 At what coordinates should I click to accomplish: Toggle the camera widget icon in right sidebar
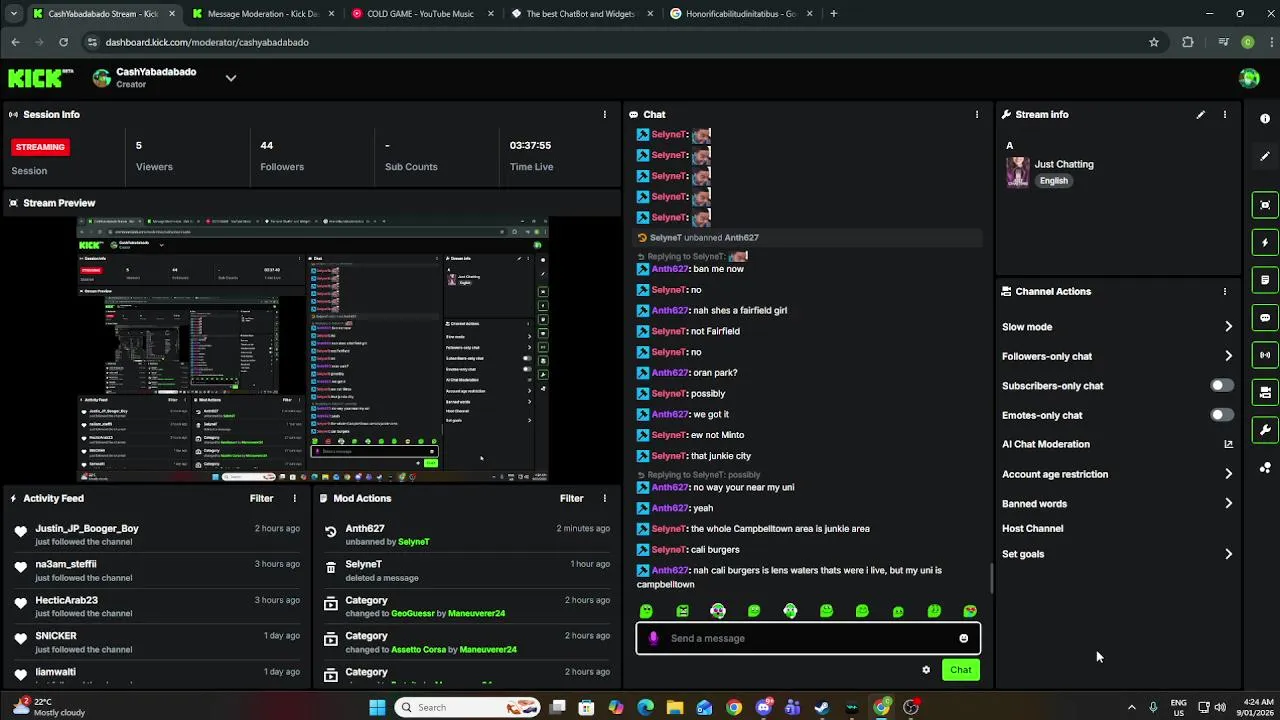click(1265, 392)
